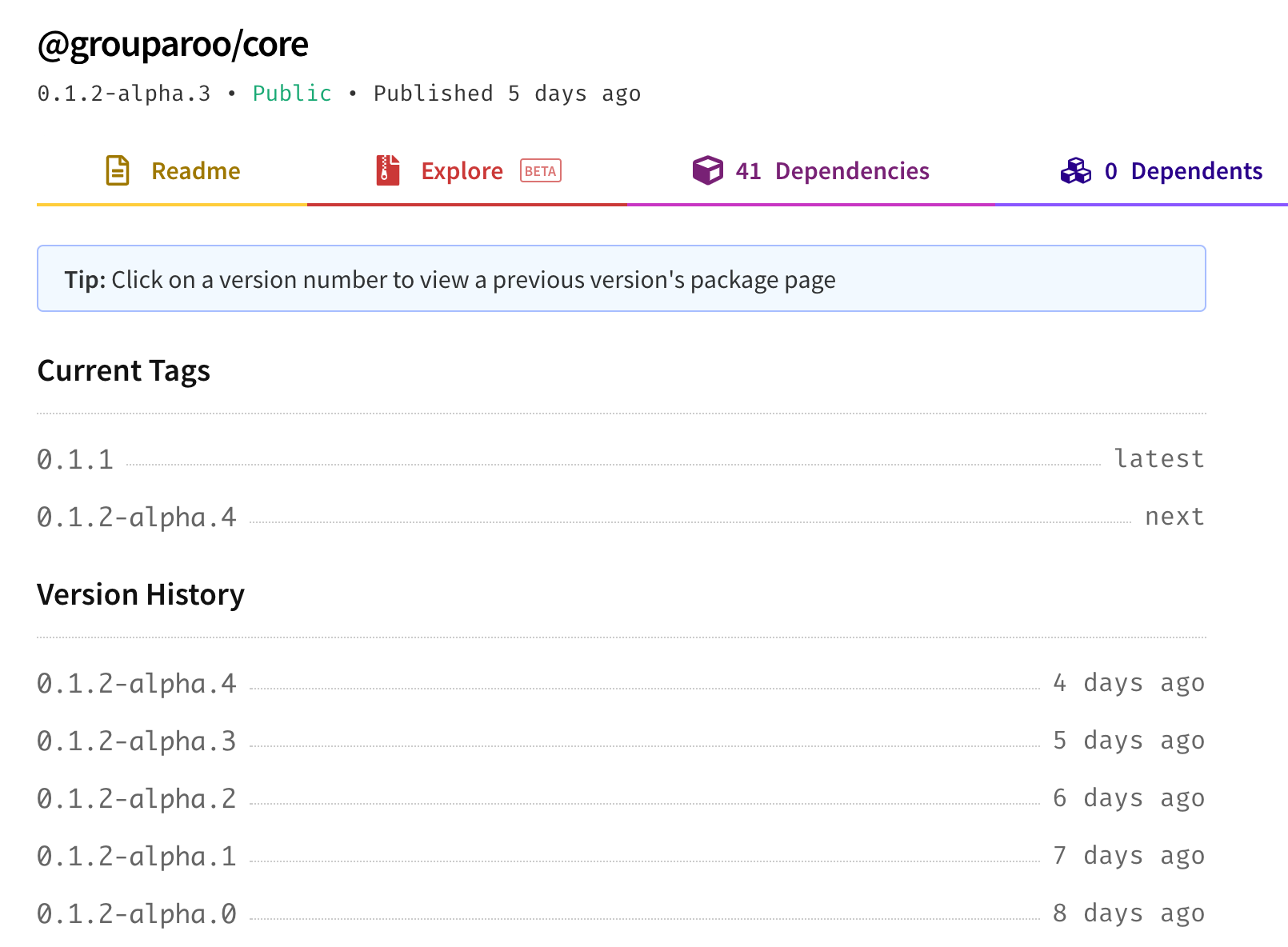
Task: Open the 41 Dependencies tab
Action: point(810,171)
